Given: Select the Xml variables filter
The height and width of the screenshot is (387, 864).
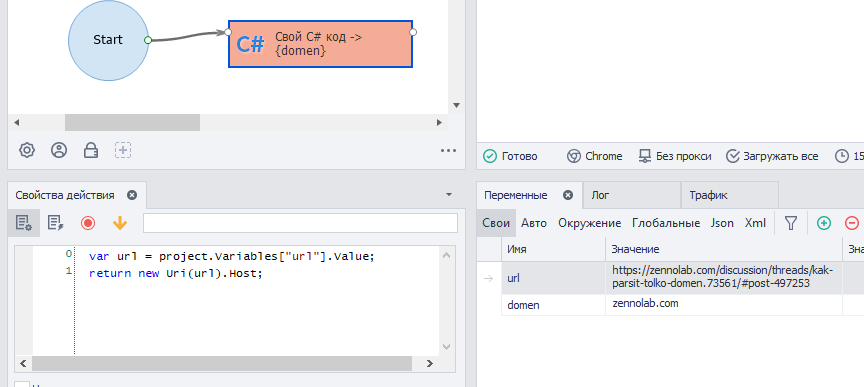Looking at the screenshot, I should (755, 223).
